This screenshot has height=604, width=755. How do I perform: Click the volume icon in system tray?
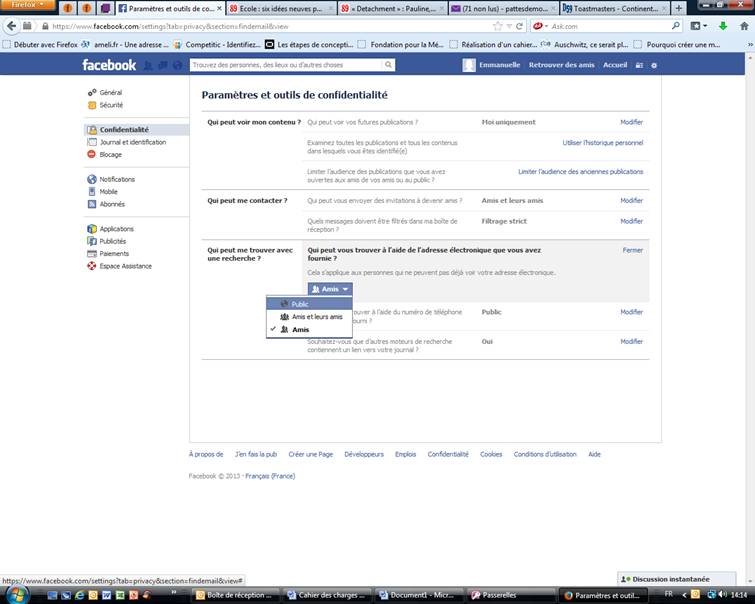722,594
